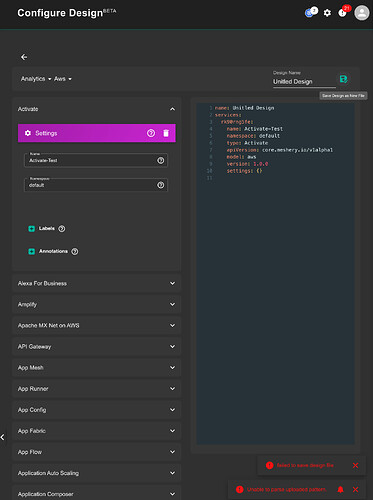Add a label with the plus icon
Viewport: 373px width, 500px height.
32,229
